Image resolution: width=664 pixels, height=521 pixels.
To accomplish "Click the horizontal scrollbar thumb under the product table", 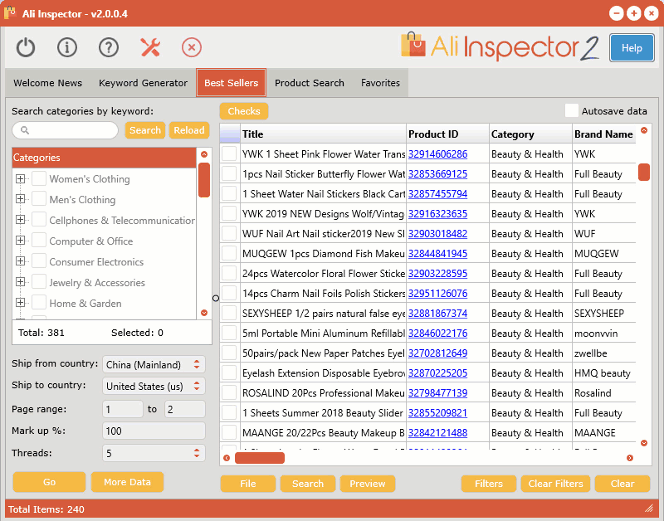I will [259, 458].
